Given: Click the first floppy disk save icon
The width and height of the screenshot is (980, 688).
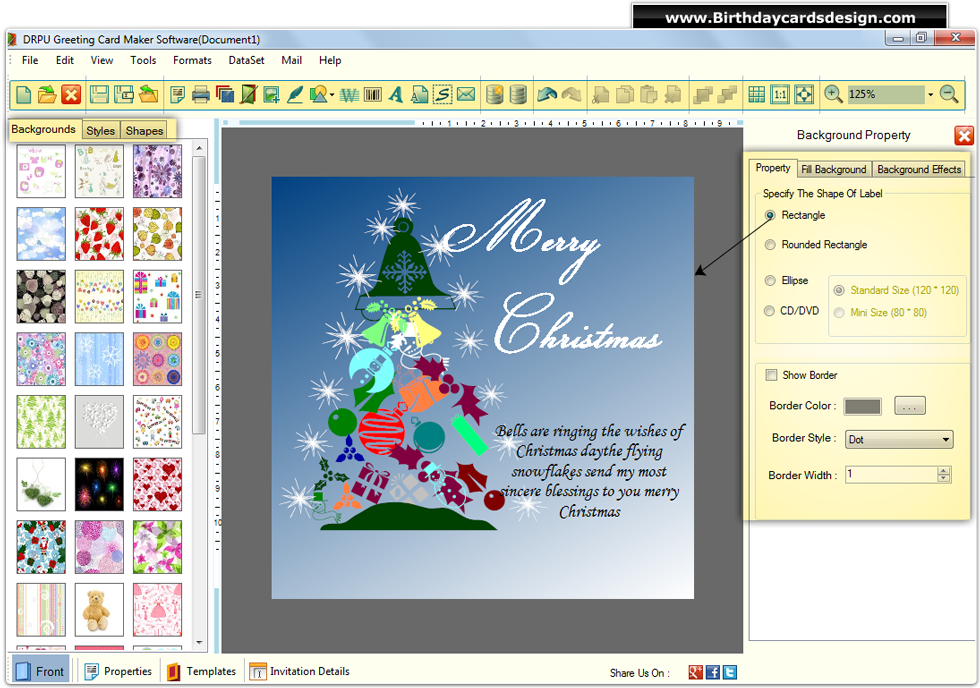Looking at the screenshot, I should [x=99, y=95].
